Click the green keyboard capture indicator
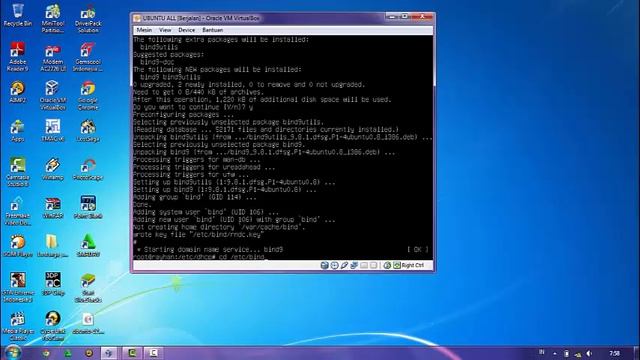Screen dimensions: 640x360 (x=397, y=265)
